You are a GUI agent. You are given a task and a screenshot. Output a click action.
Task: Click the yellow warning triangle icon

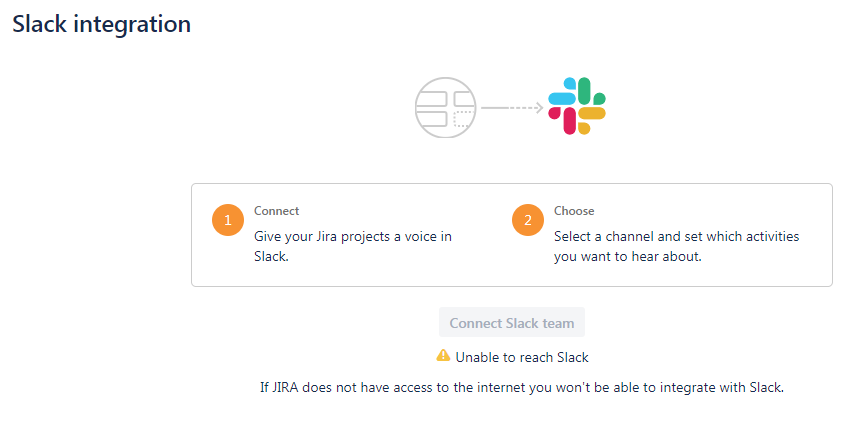click(443, 355)
